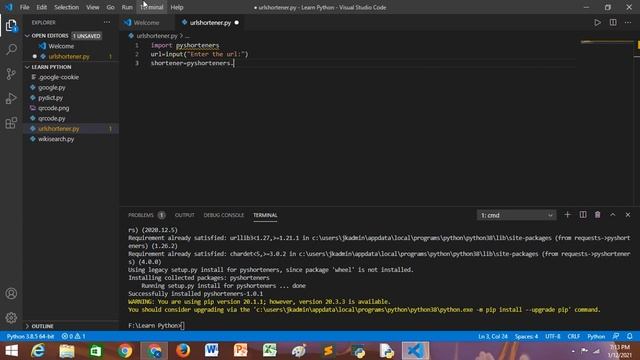Open the Terminal menu

click(x=151, y=7)
